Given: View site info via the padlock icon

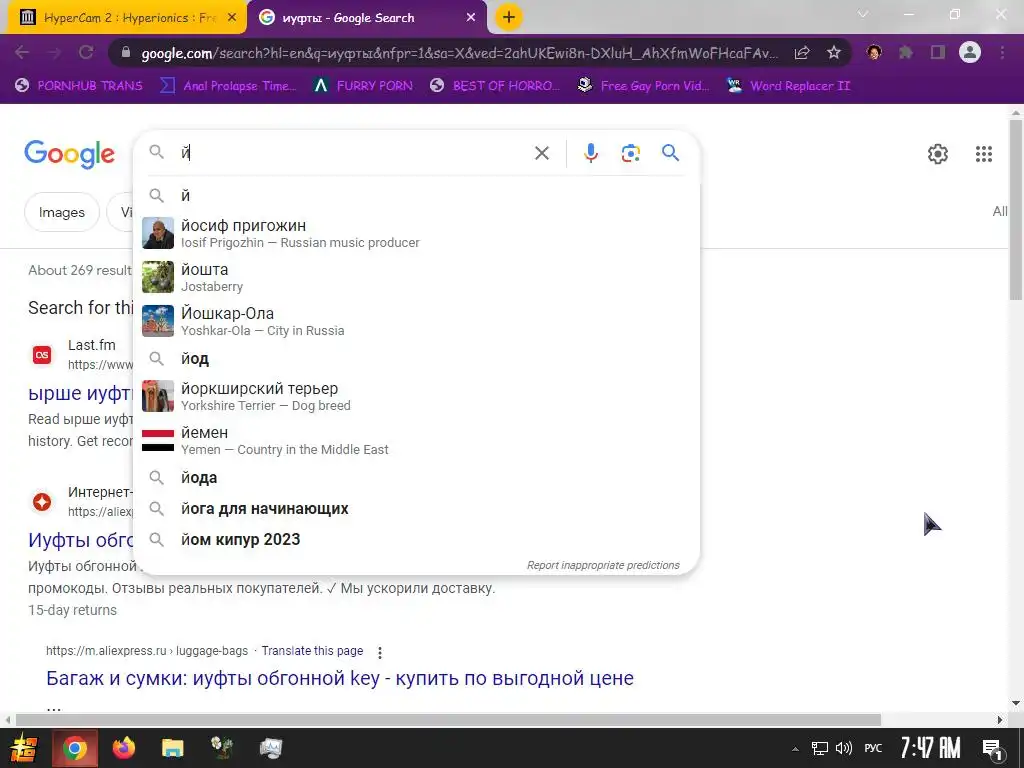Looking at the screenshot, I should click(x=127, y=53).
